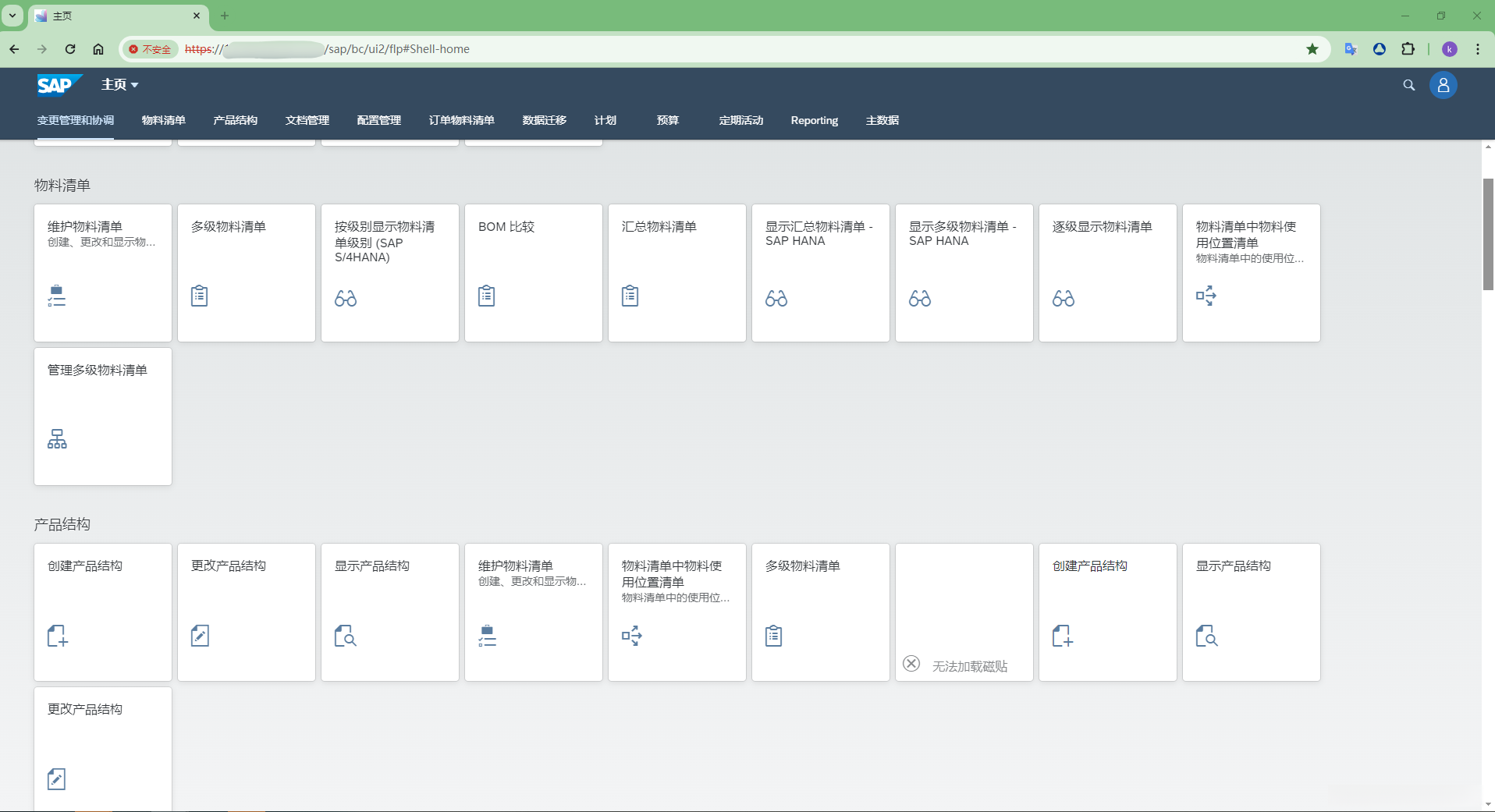
Task: Open the 定期活动 tab
Action: point(741,120)
